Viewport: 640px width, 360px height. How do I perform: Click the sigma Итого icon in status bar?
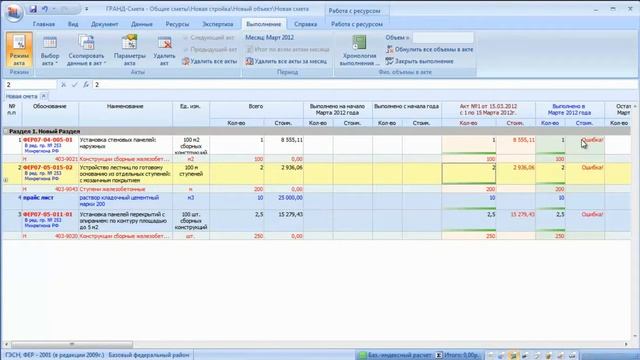(438, 356)
